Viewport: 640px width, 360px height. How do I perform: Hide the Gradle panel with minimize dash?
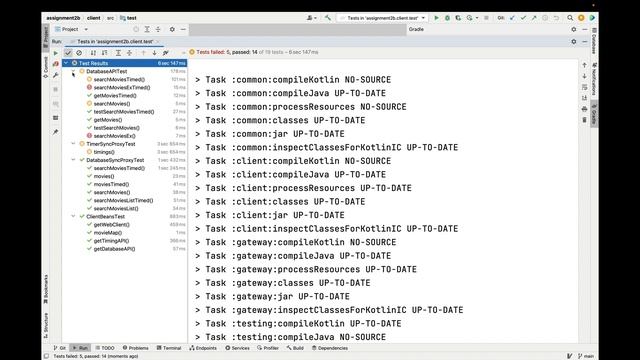pos(584,29)
